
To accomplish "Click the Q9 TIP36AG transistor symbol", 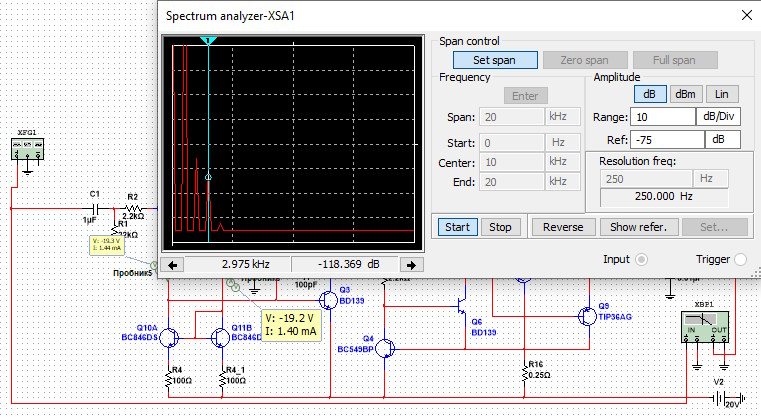I will point(586,315).
